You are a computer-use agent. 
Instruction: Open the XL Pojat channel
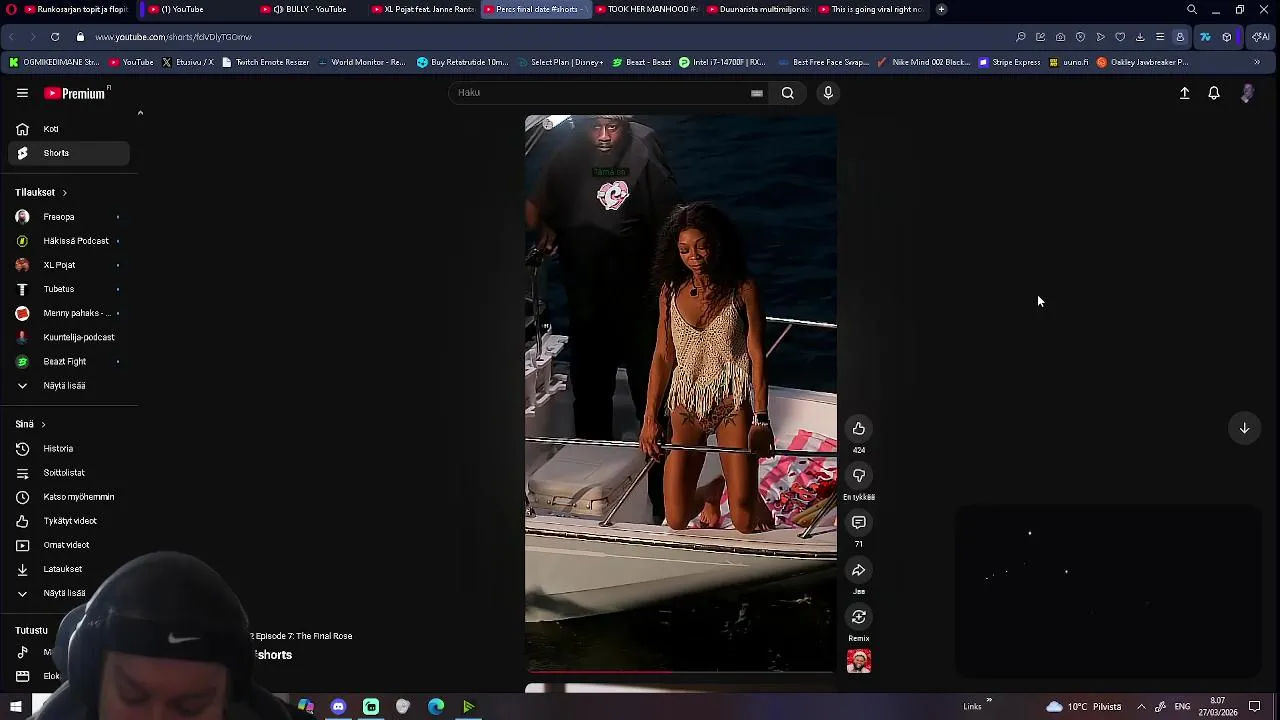pyautogui.click(x=69, y=265)
